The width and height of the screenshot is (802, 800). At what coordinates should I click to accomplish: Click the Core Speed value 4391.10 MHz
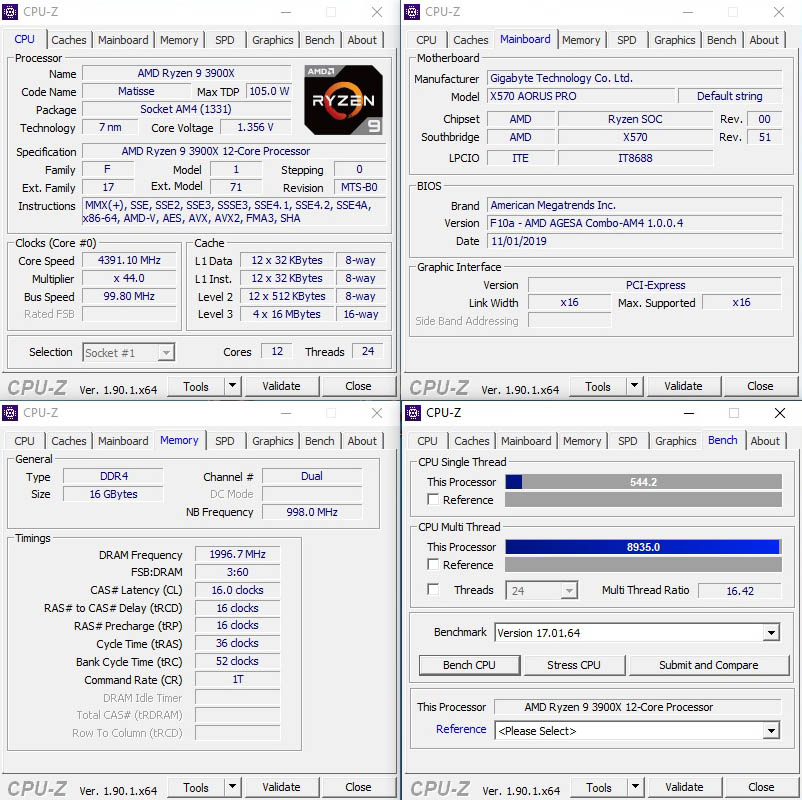129,260
